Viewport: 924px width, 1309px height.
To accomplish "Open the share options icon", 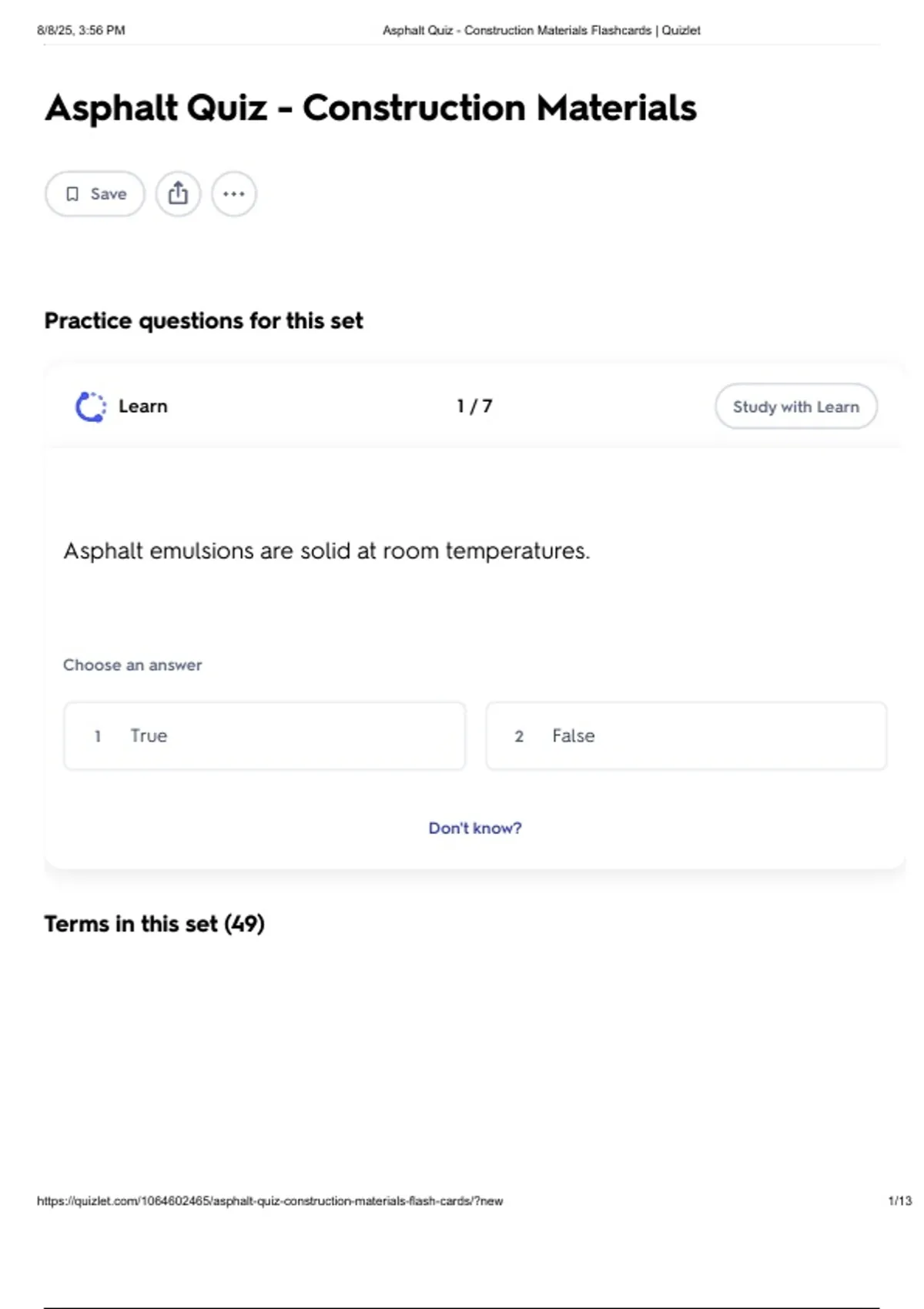I will coord(178,194).
